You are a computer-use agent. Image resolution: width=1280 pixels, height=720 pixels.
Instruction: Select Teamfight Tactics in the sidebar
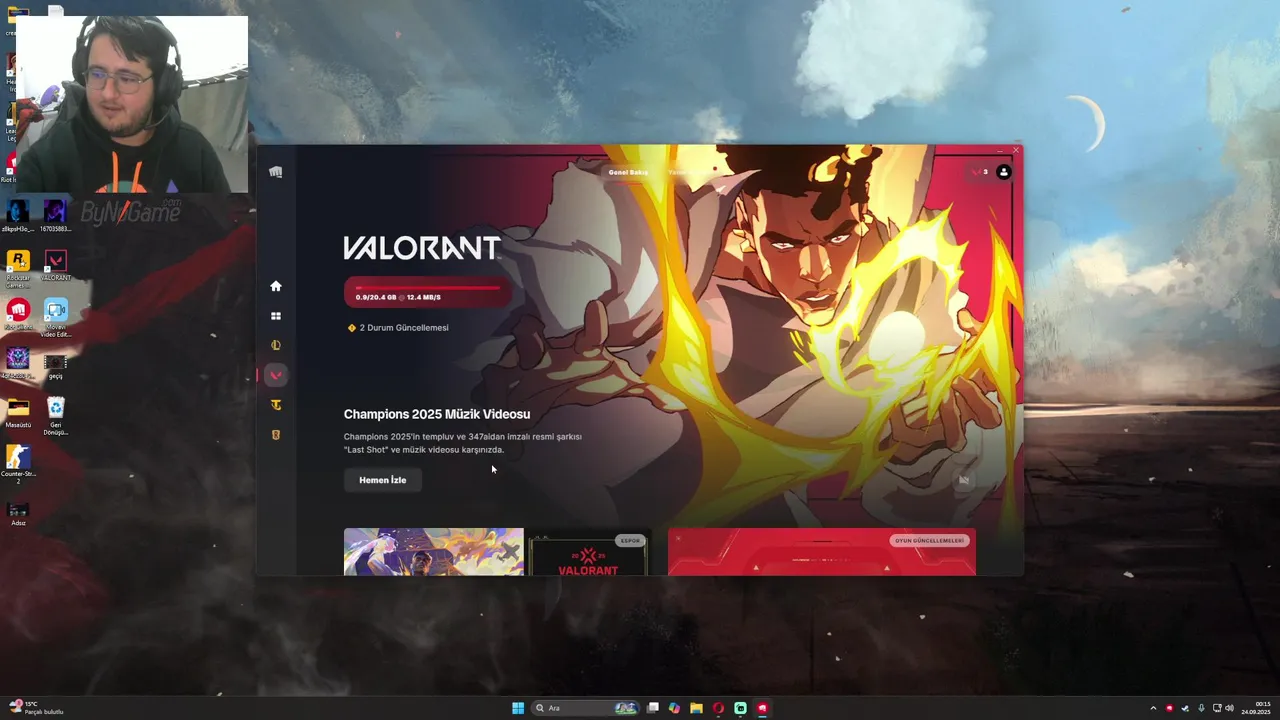(x=276, y=405)
